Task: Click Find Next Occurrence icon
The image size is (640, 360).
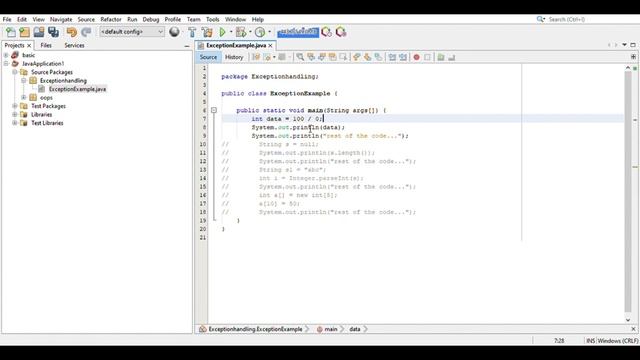Action: 322,57
